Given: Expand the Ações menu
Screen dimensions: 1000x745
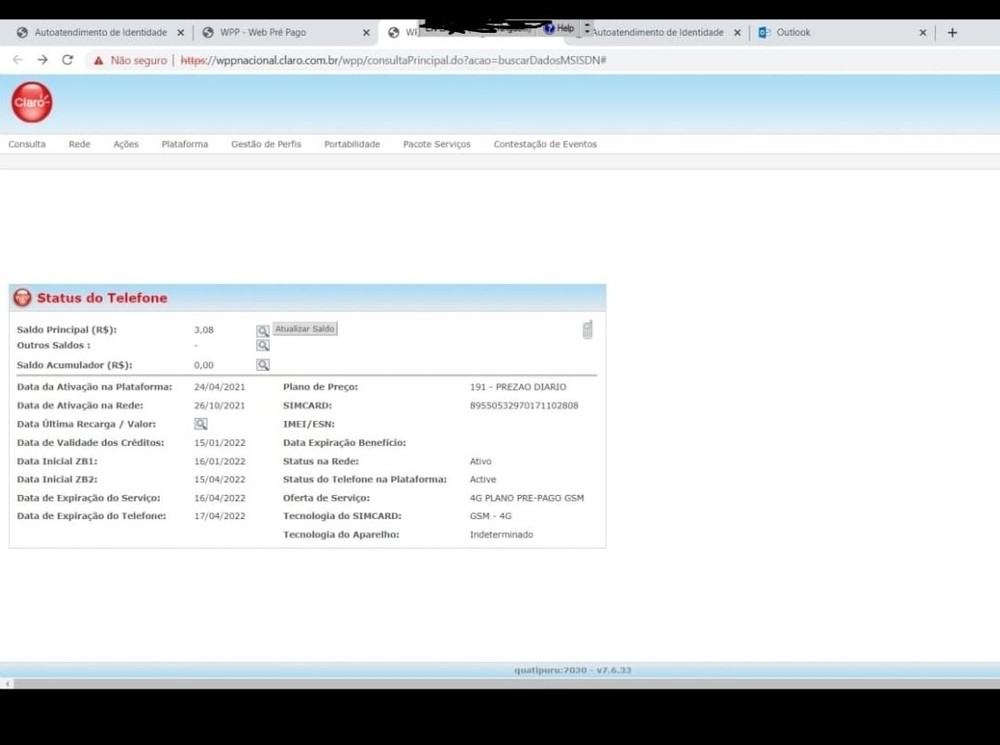Looking at the screenshot, I should (126, 144).
